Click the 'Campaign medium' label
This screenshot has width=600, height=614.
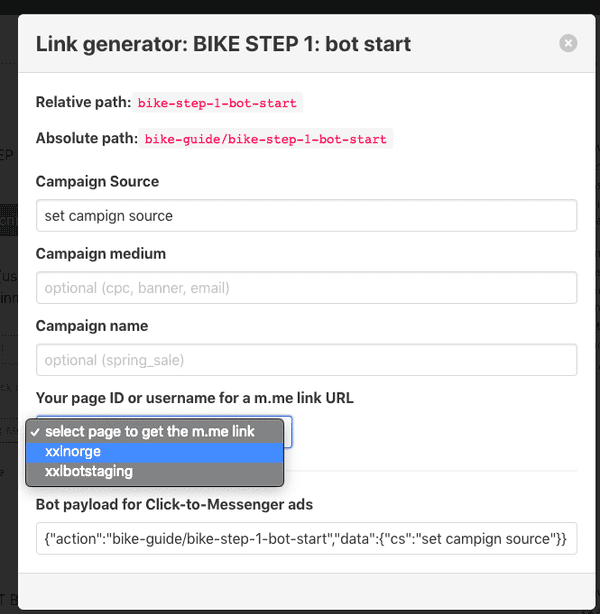(x=101, y=253)
